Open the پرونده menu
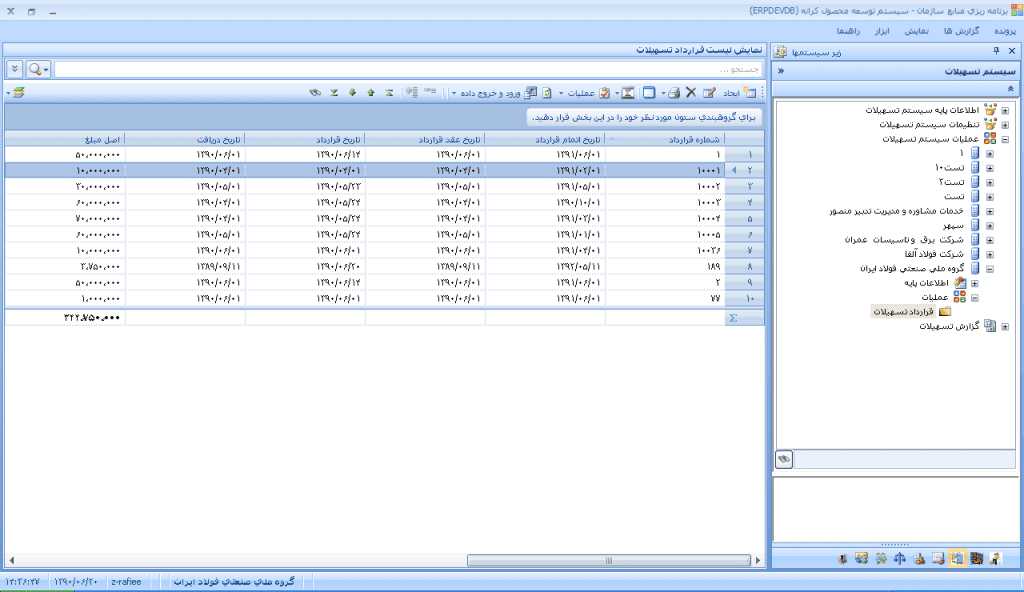1024x592 pixels. click(999, 31)
